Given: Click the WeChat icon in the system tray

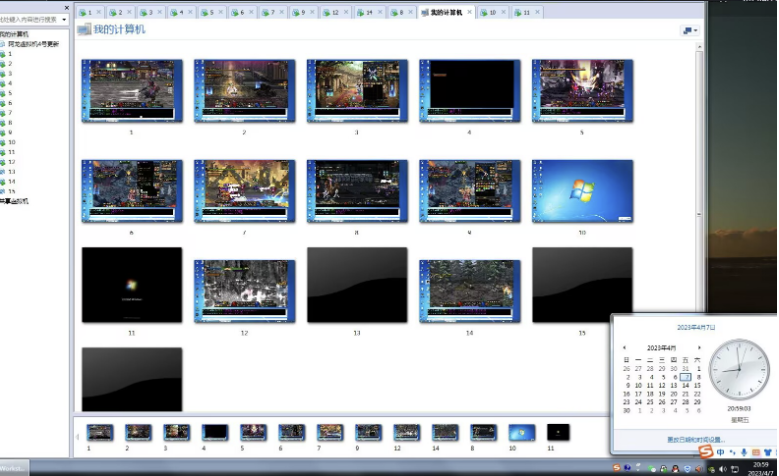Looking at the screenshot, I should pos(652,469).
